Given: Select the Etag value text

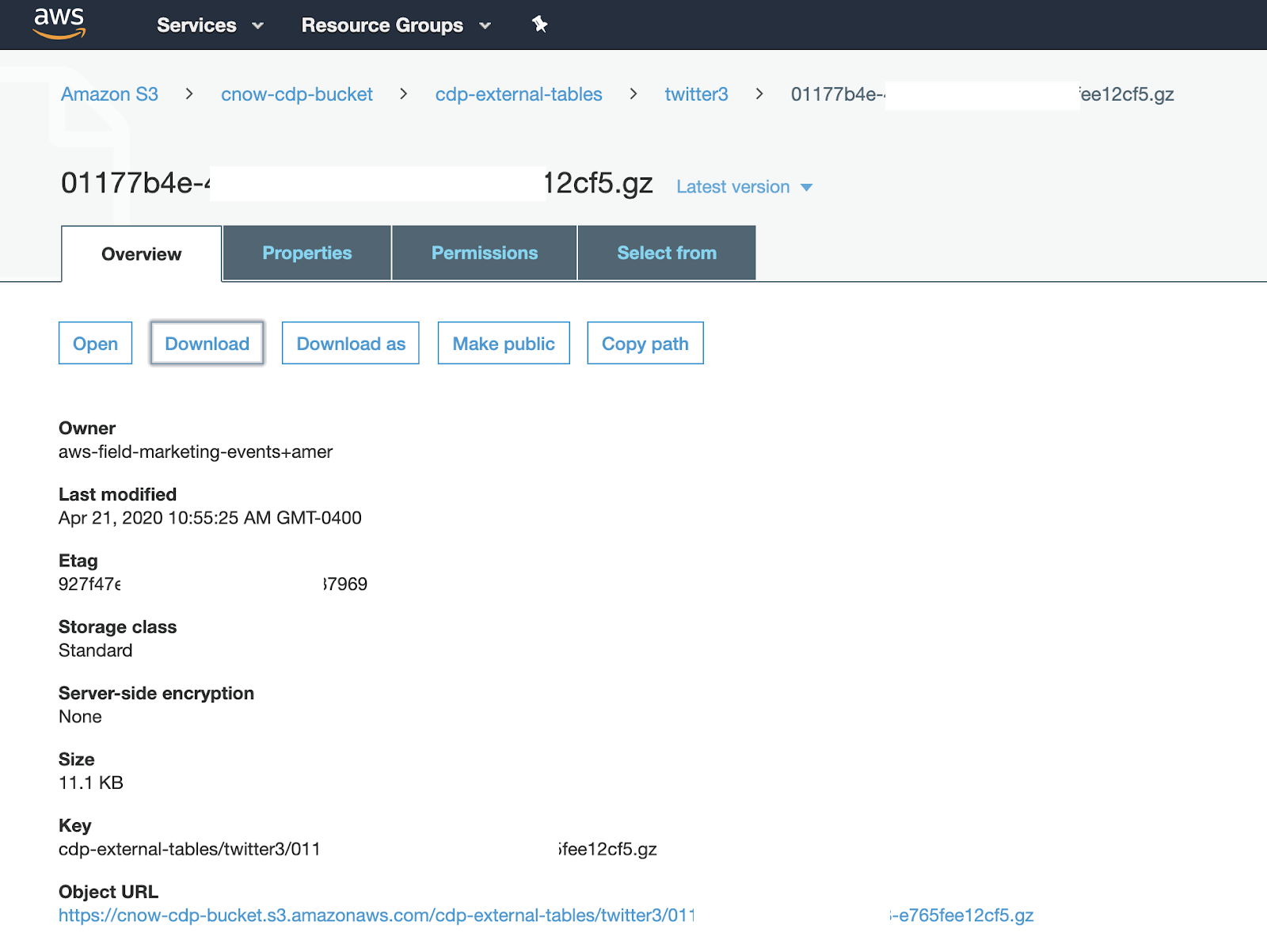Looking at the screenshot, I should pos(213,584).
